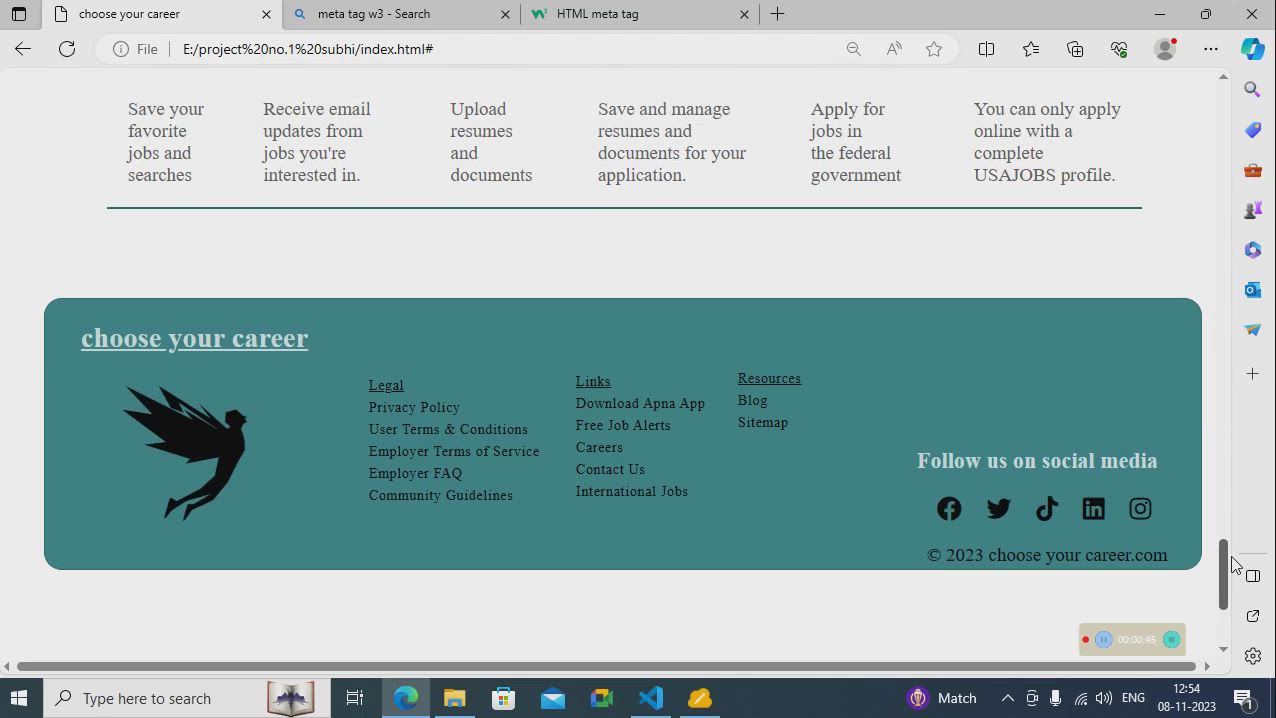Open browser Collections

(1075, 49)
